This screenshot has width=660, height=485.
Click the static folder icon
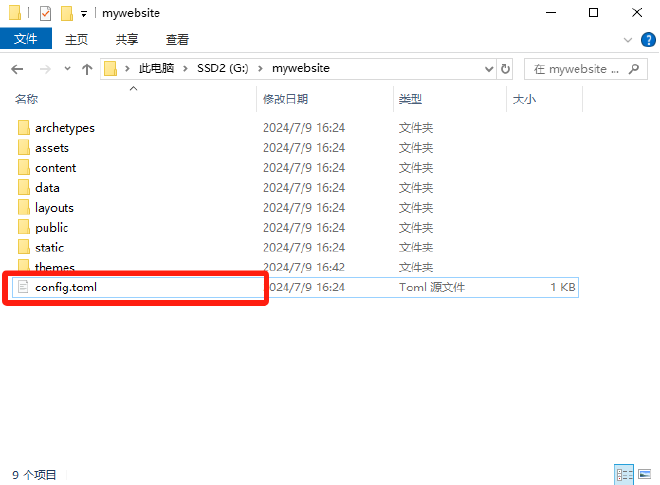(x=24, y=247)
